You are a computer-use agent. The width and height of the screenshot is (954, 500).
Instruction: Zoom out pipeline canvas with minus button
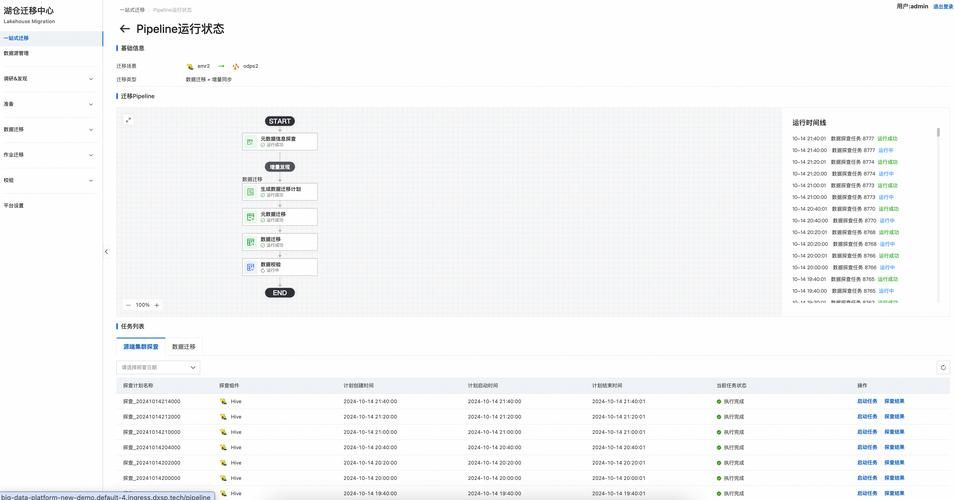(x=128, y=305)
